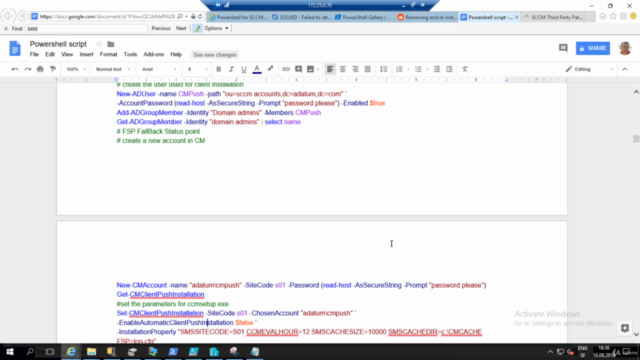
Task: Open line spacing options
Action: [384, 69]
